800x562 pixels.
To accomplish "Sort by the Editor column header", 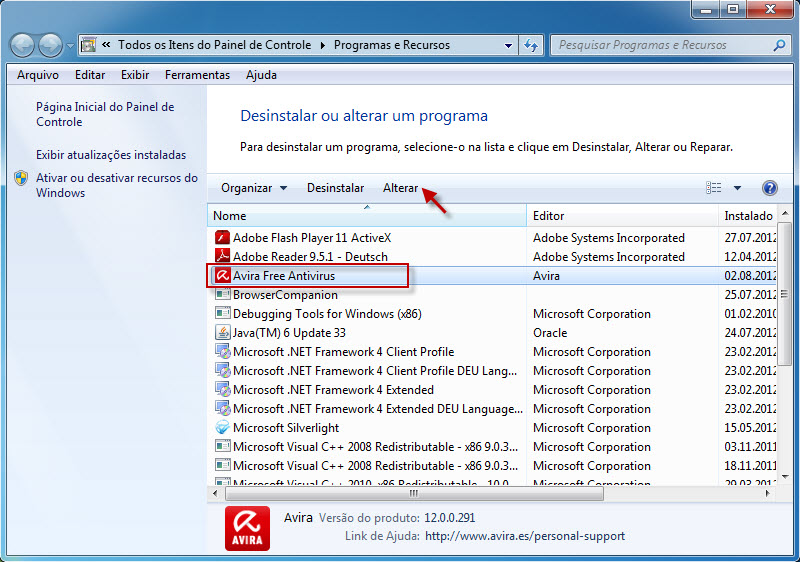I will 622,216.
